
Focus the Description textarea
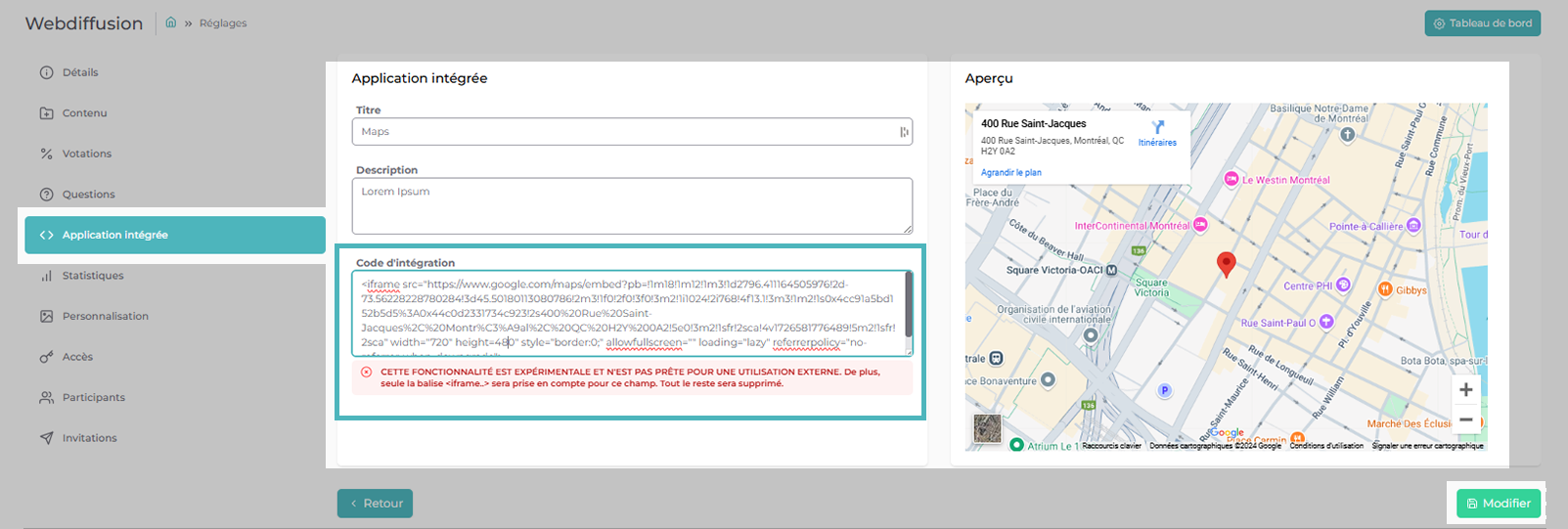pyautogui.click(x=632, y=205)
